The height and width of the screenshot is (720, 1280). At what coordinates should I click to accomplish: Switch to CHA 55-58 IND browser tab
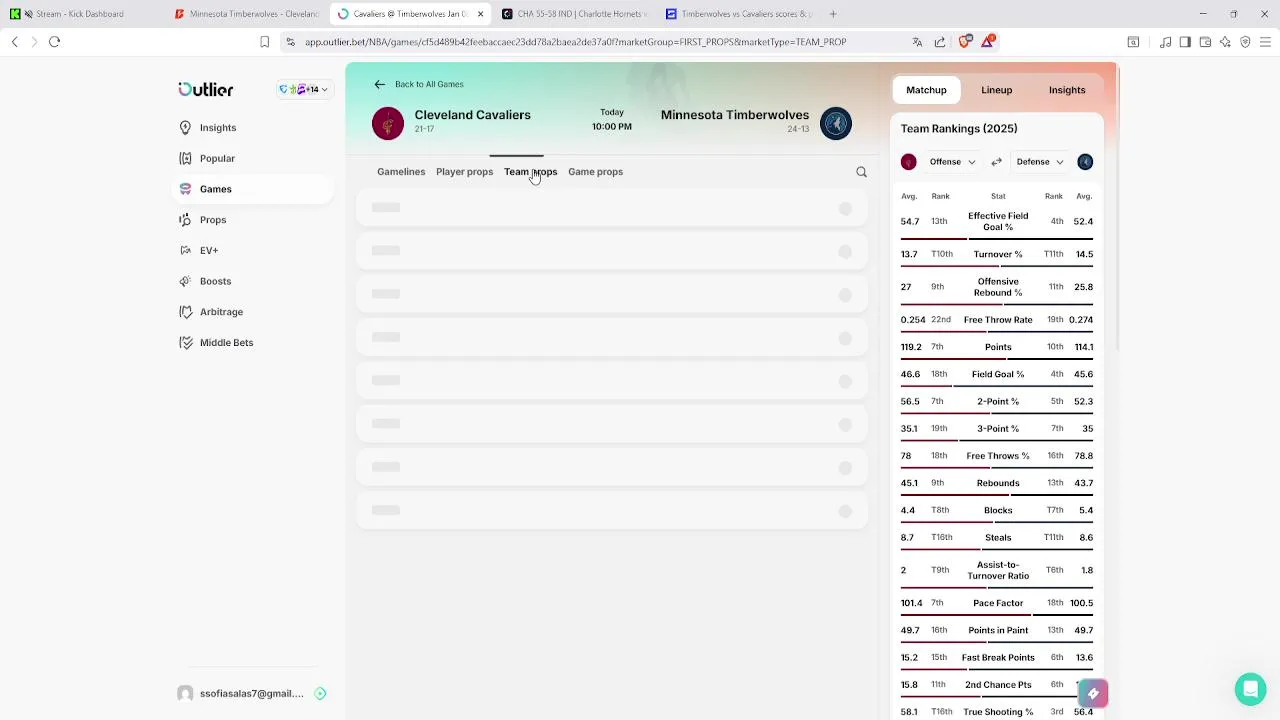coord(573,14)
